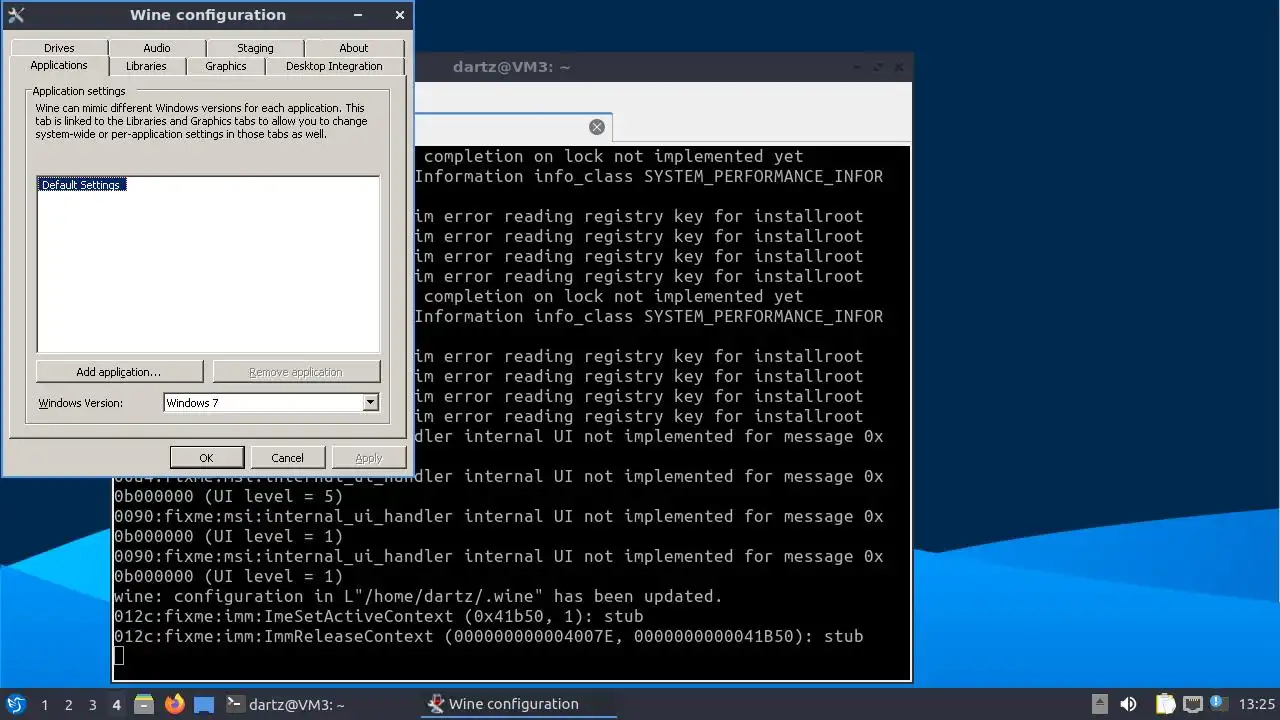Screen dimensions: 1280x720
Task: Open the Audio tab
Action: point(157,48)
